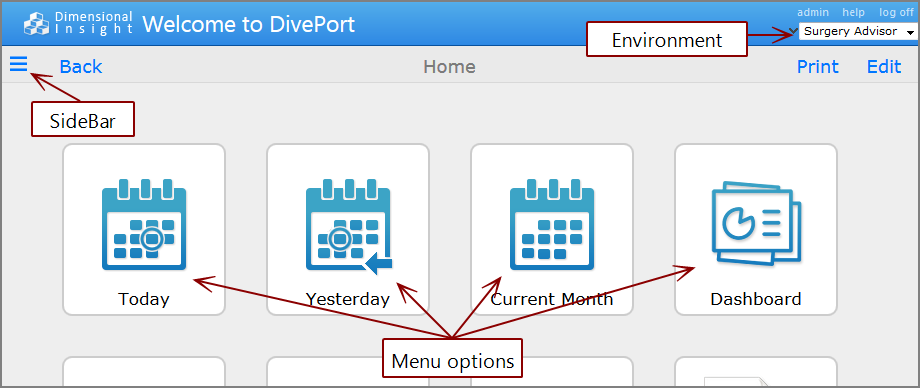Edit the Home page
Viewport: 920px width, 388px height.
click(x=884, y=67)
